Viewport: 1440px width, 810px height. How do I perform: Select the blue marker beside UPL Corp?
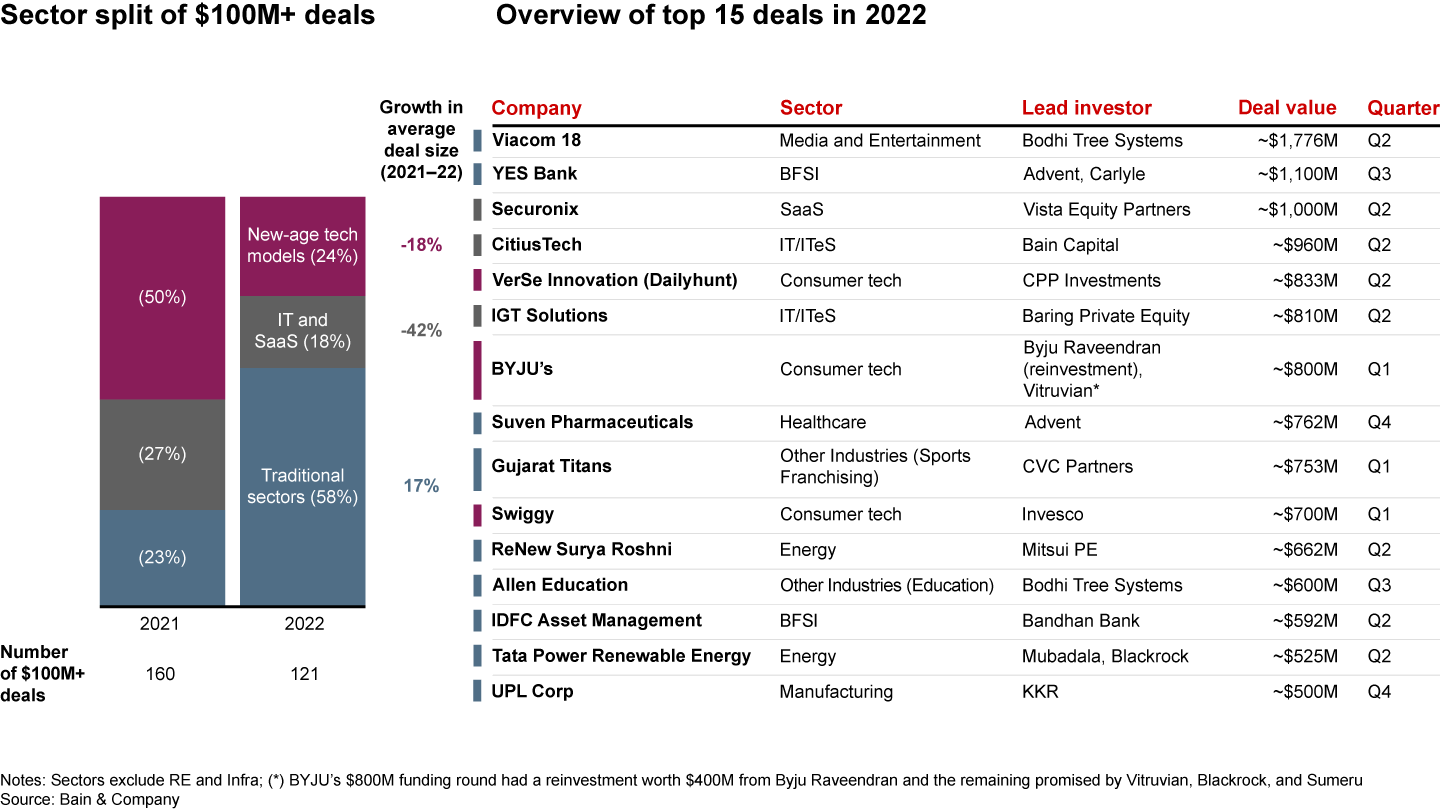click(x=477, y=692)
